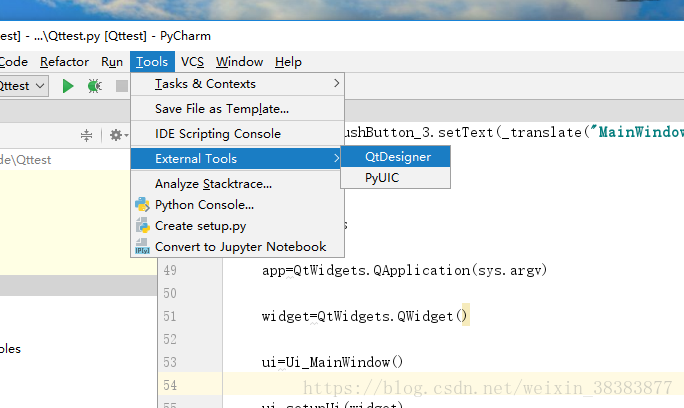Choose Tasks & Contexts menu entry
Screen dimensions: 684x408
click(237, 84)
